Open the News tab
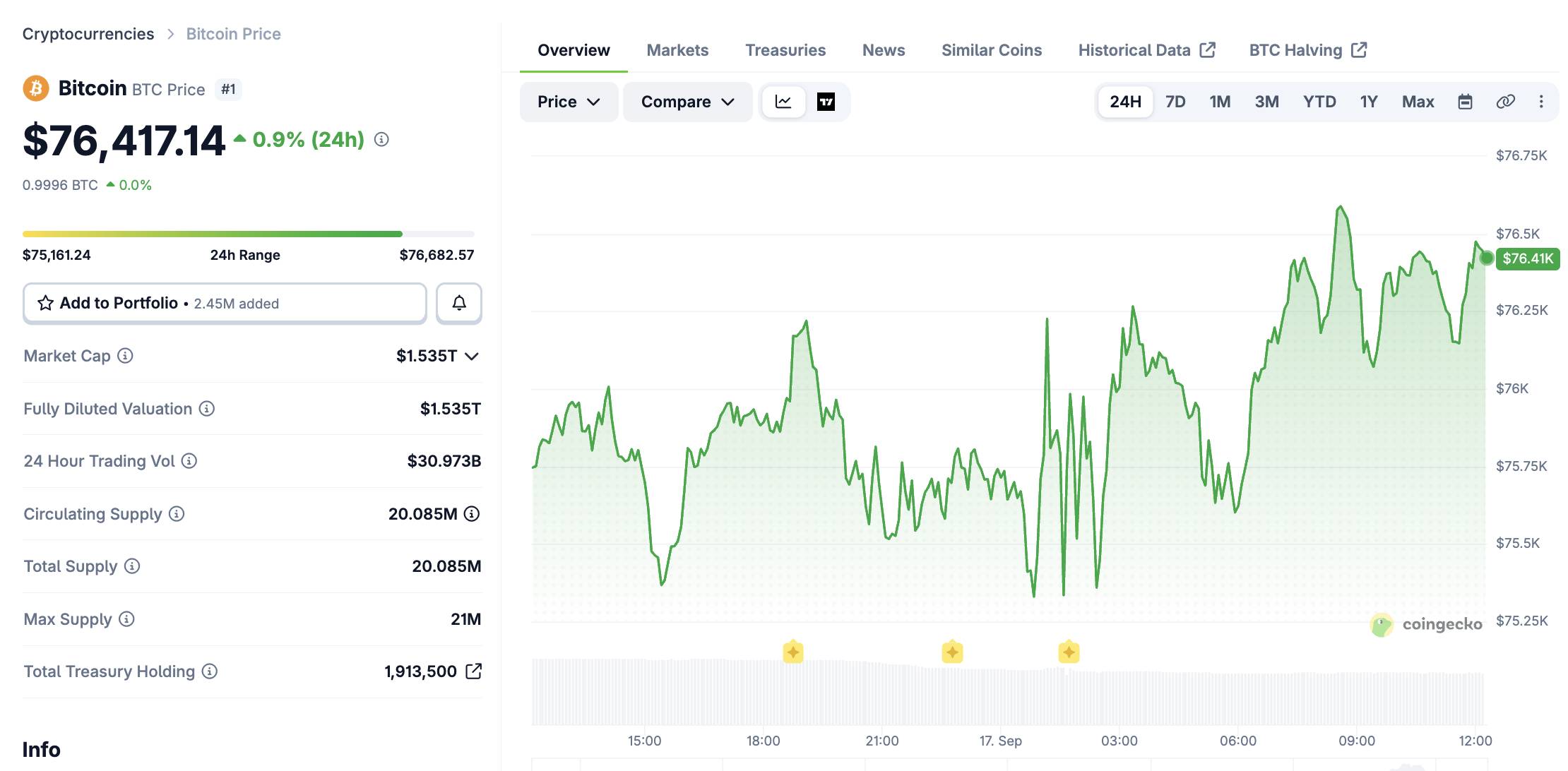Viewport: 1568px width, 771px height. coord(884,50)
